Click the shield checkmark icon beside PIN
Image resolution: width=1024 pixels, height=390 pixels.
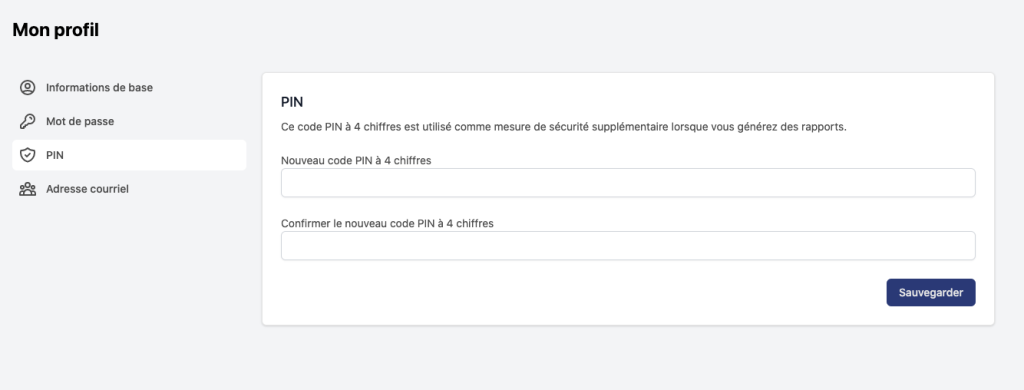point(27,155)
